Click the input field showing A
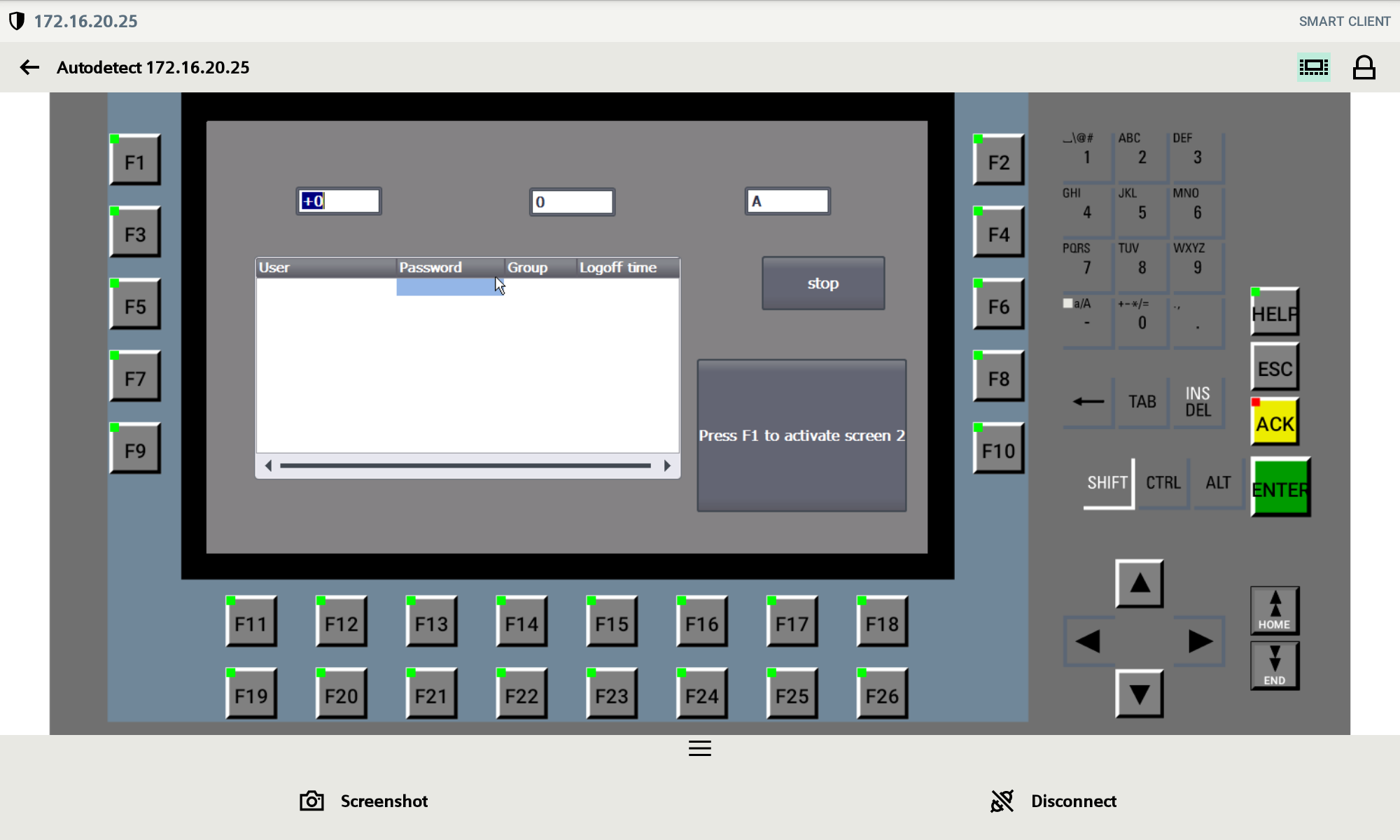 pyautogui.click(x=787, y=202)
